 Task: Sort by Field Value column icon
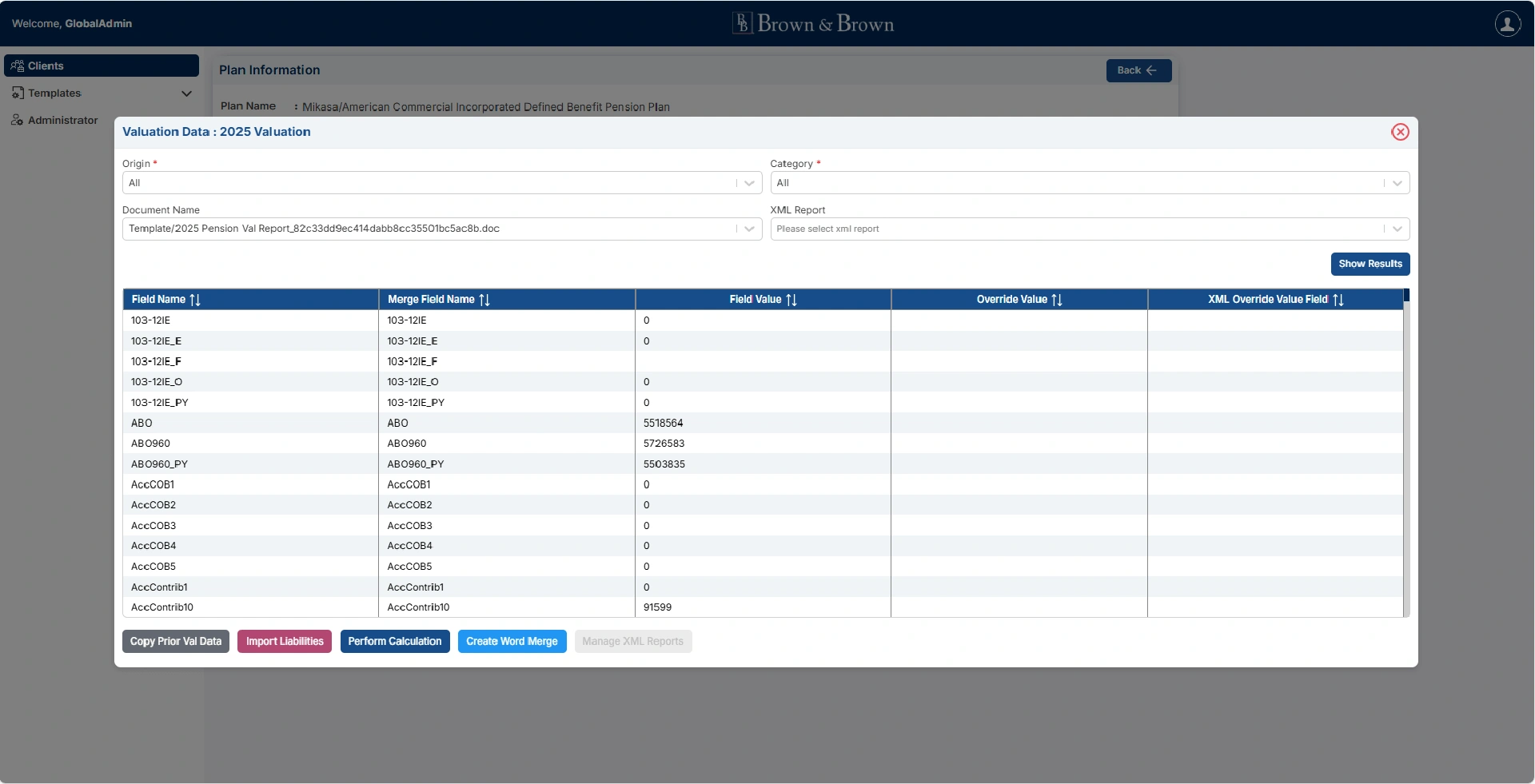click(791, 300)
